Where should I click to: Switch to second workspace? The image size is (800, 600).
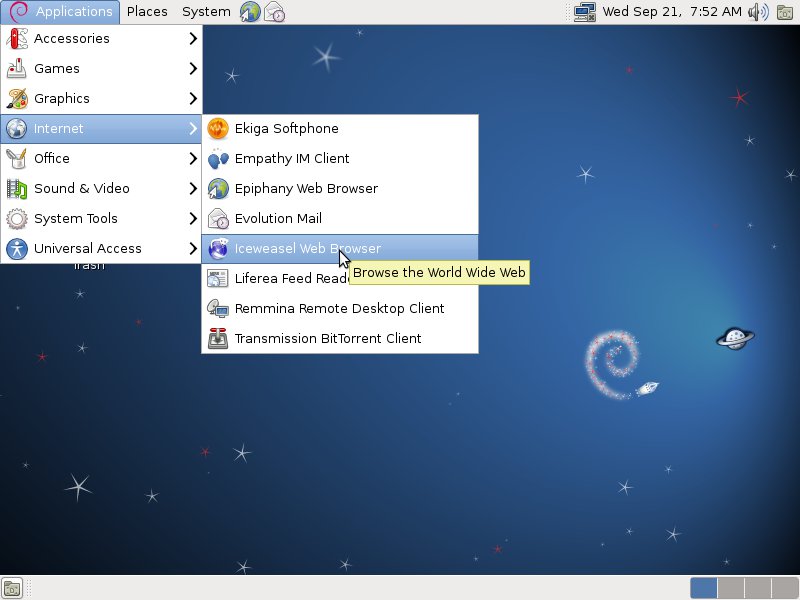click(x=731, y=588)
